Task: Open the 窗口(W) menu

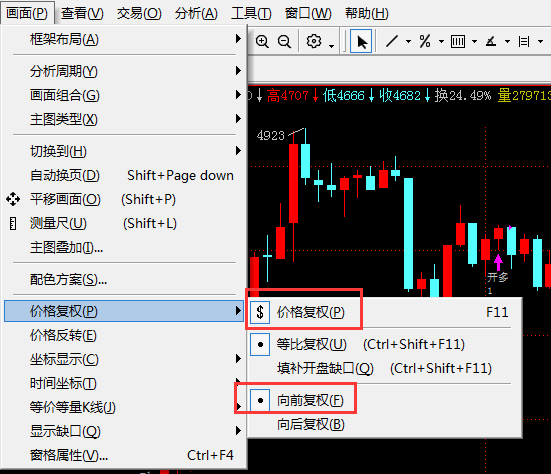Action: point(308,13)
